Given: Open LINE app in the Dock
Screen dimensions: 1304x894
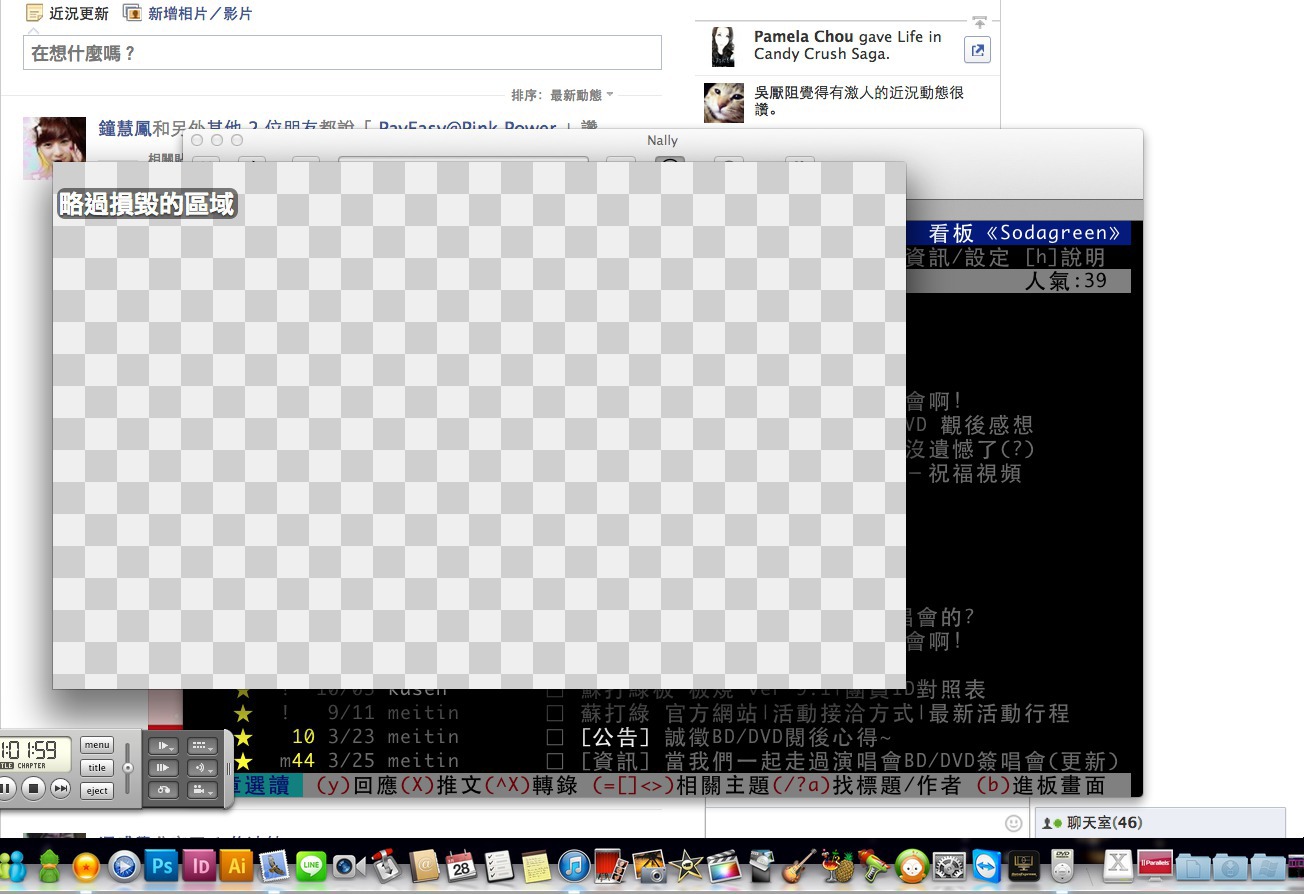Looking at the screenshot, I should pyautogui.click(x=312, y=866).
